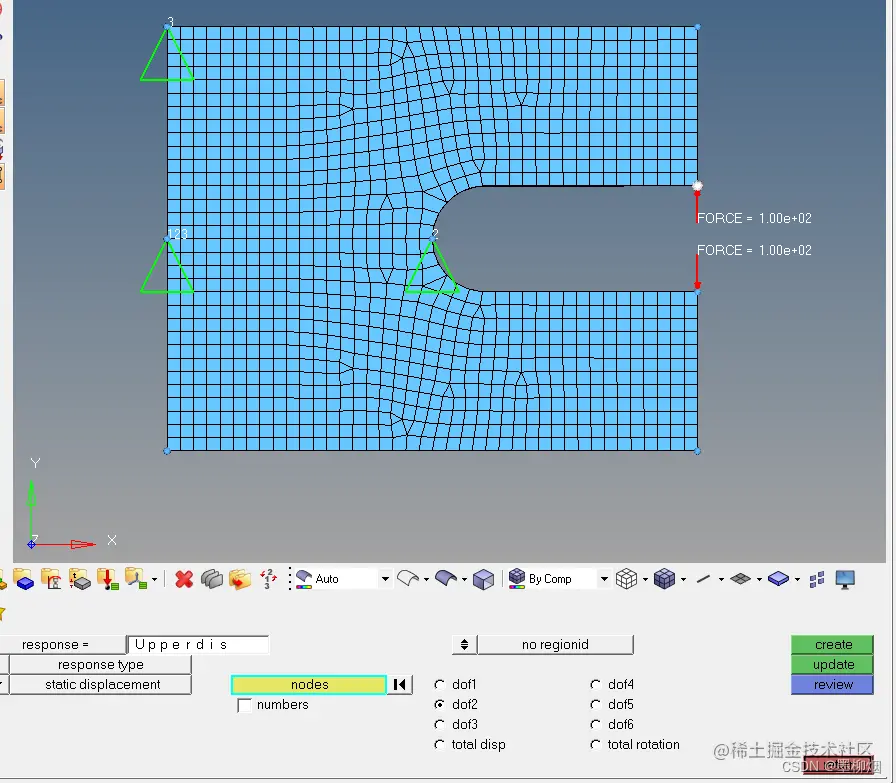The height and width of the screenshot is (783, 896).
Task: Click the Components collector icon with blue box
Action: coord(24,580)
